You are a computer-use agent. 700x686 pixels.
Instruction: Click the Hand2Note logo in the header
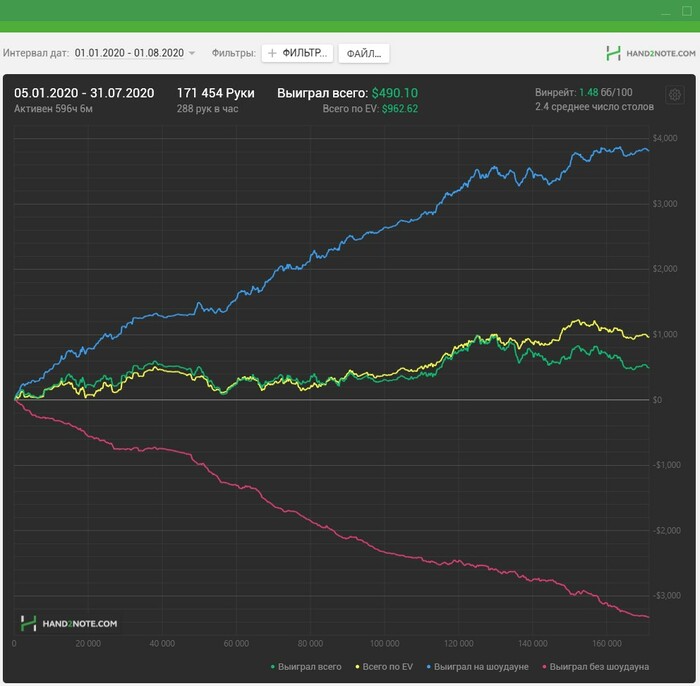[650, 53]
